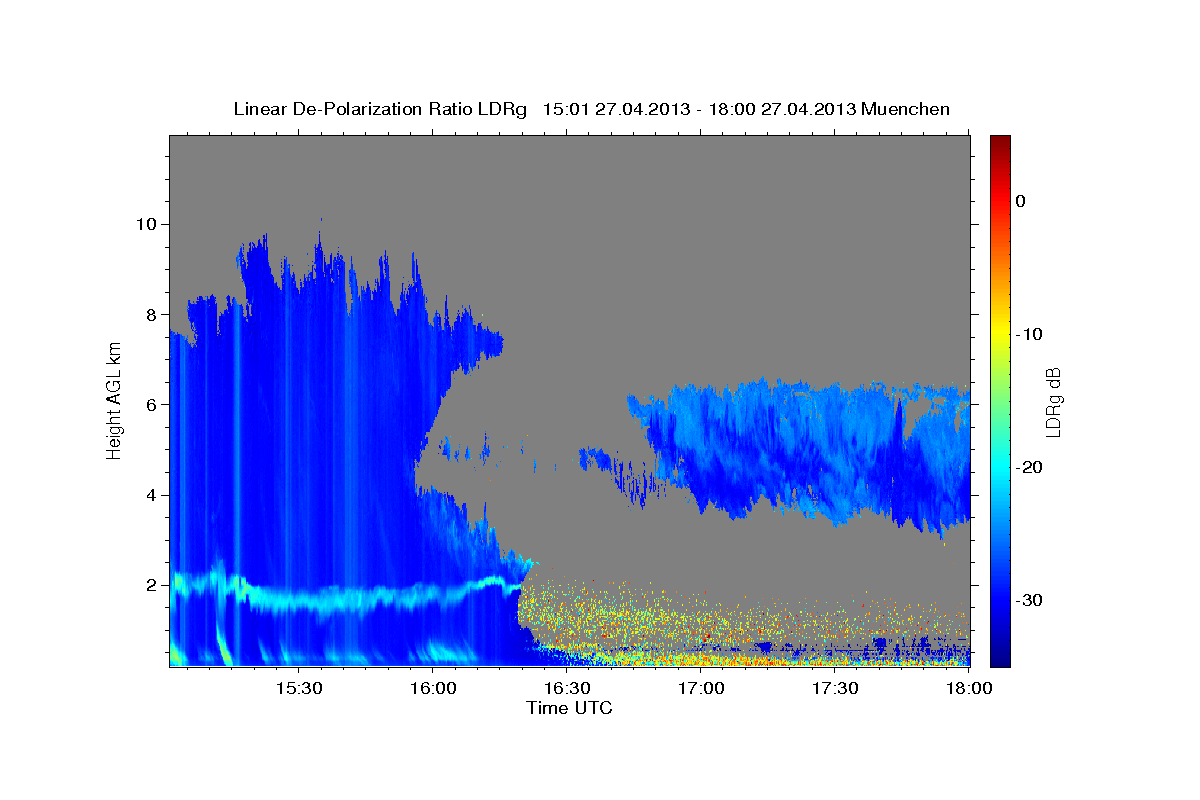
Task: Click the colorbar value 0
Action: click(1020, 201)
